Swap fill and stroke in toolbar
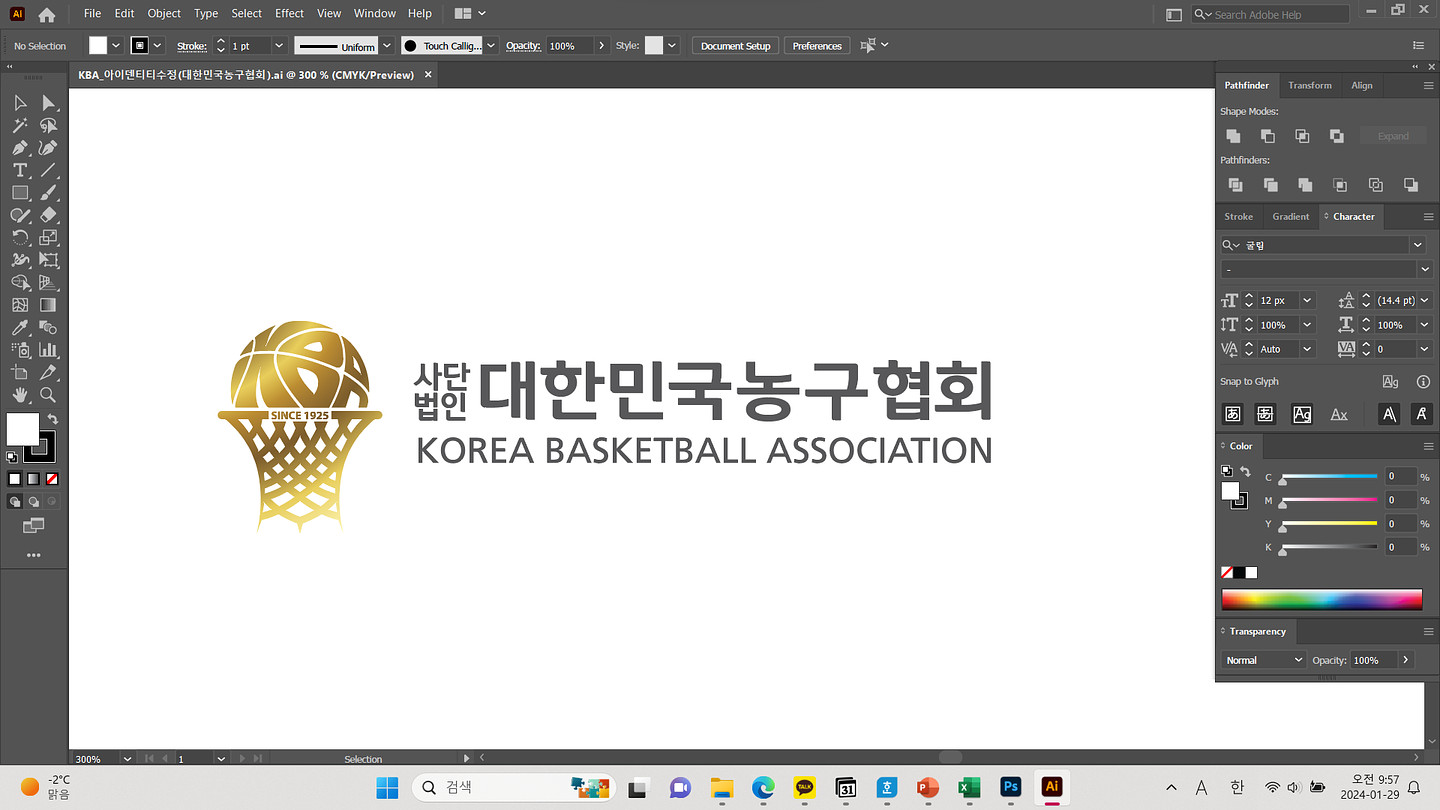 coord(53,419)
